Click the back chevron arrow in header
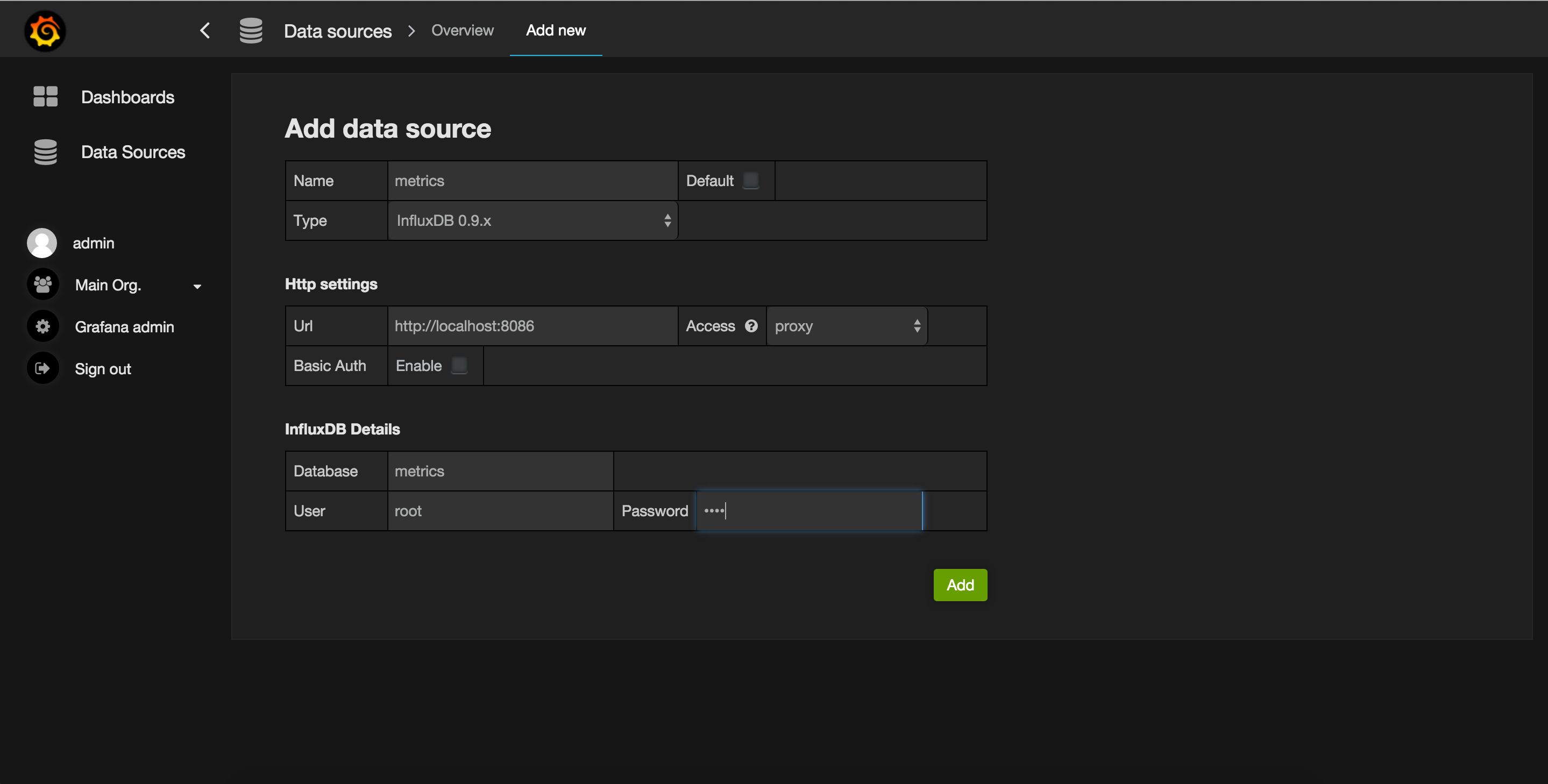Image resolution: width=1548 pixels, height=784 pixels. coord(205,31)
